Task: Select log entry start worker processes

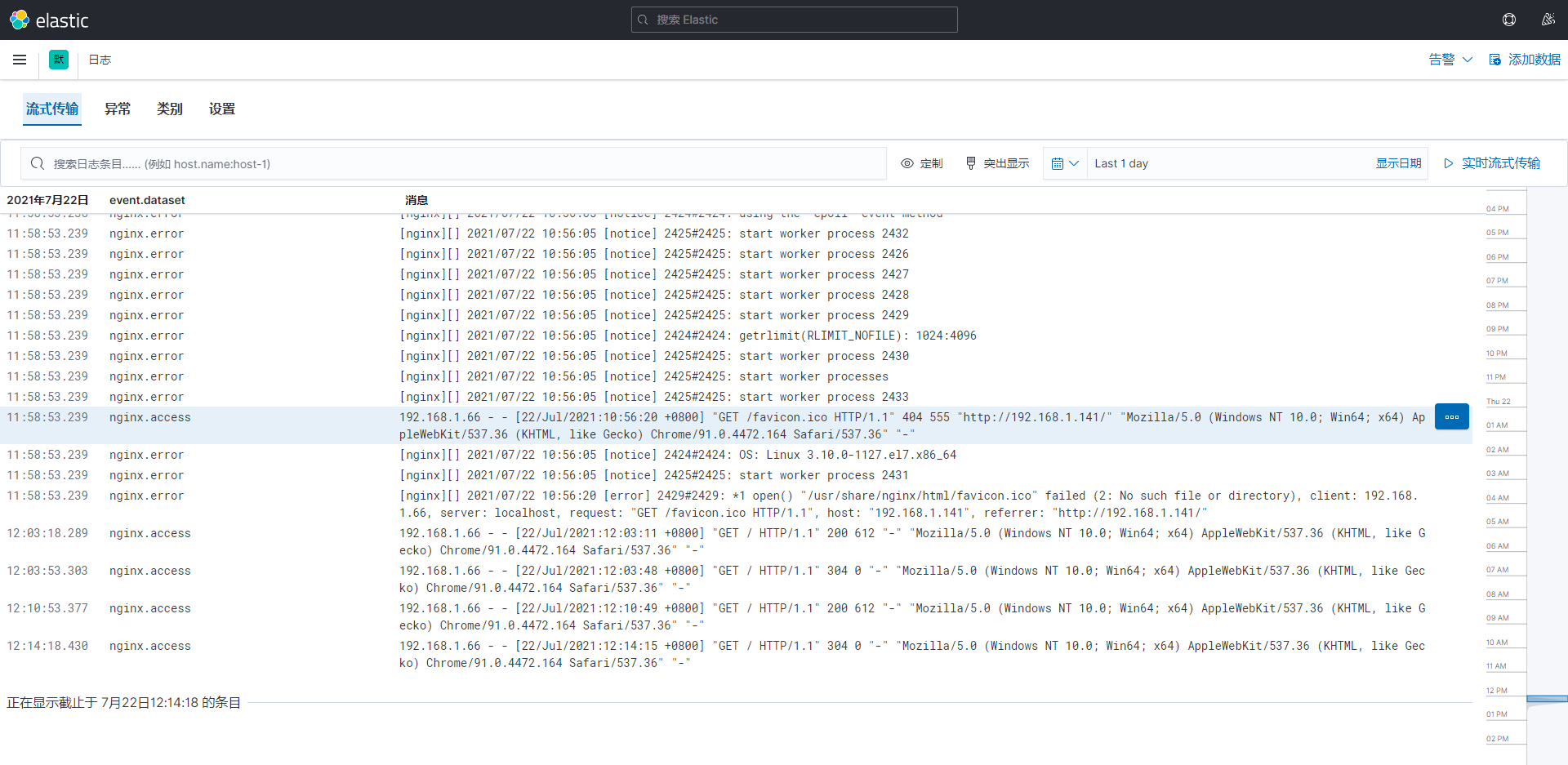Action: (735, 376)
